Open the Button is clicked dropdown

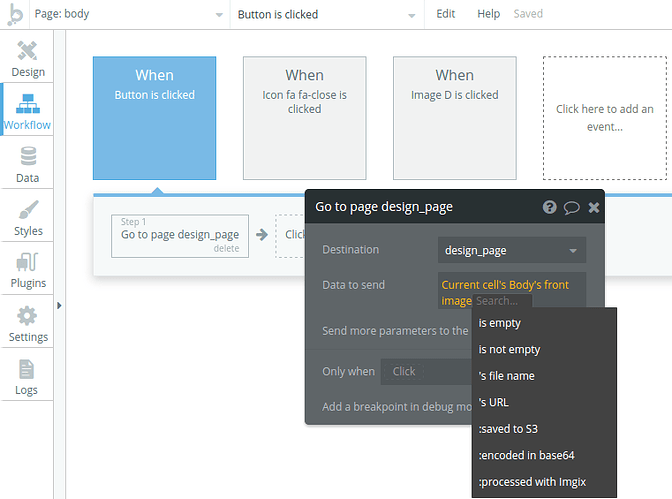click(x=327, y=14)
